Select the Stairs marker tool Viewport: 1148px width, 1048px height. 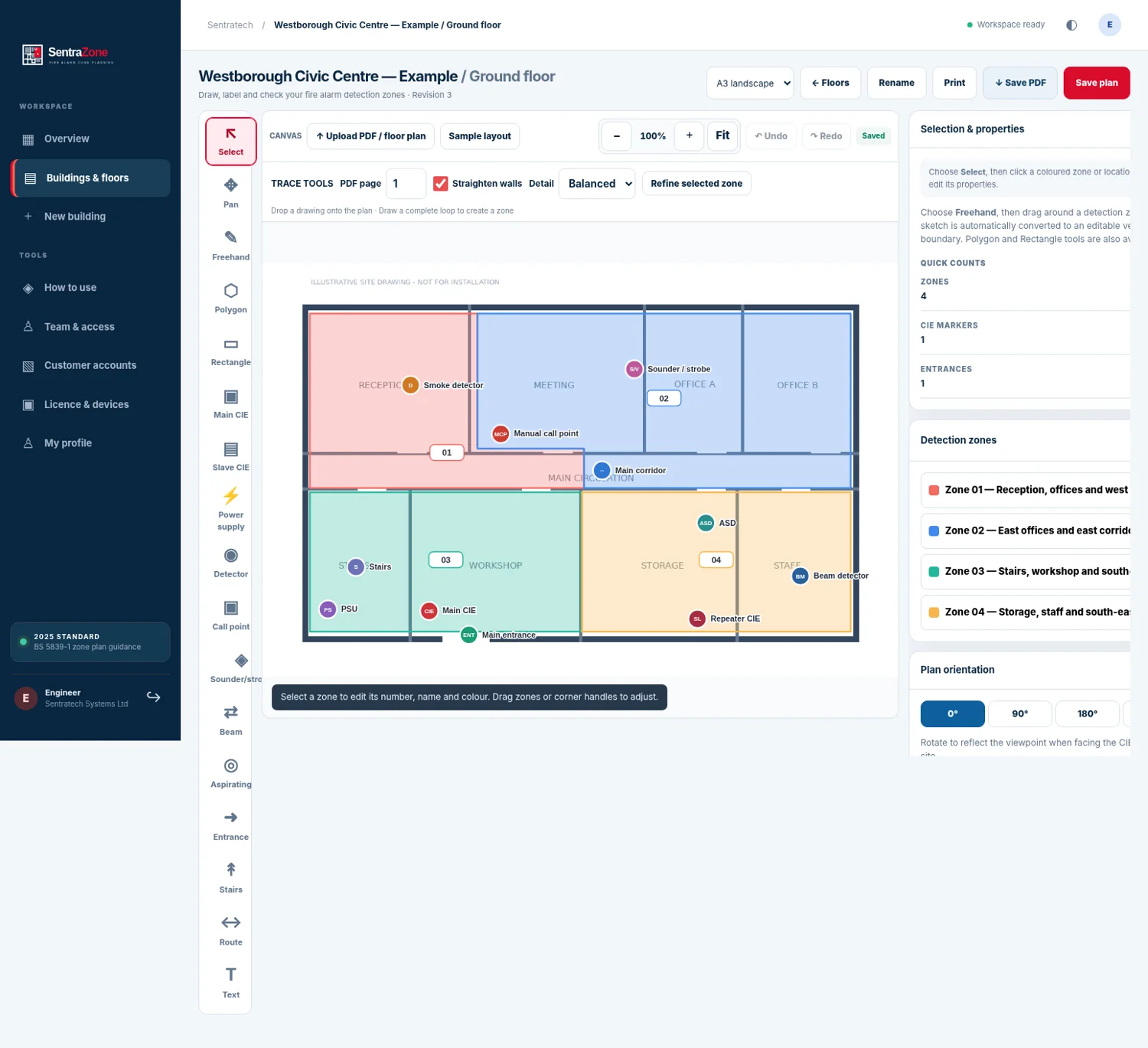tap(230, 879)
